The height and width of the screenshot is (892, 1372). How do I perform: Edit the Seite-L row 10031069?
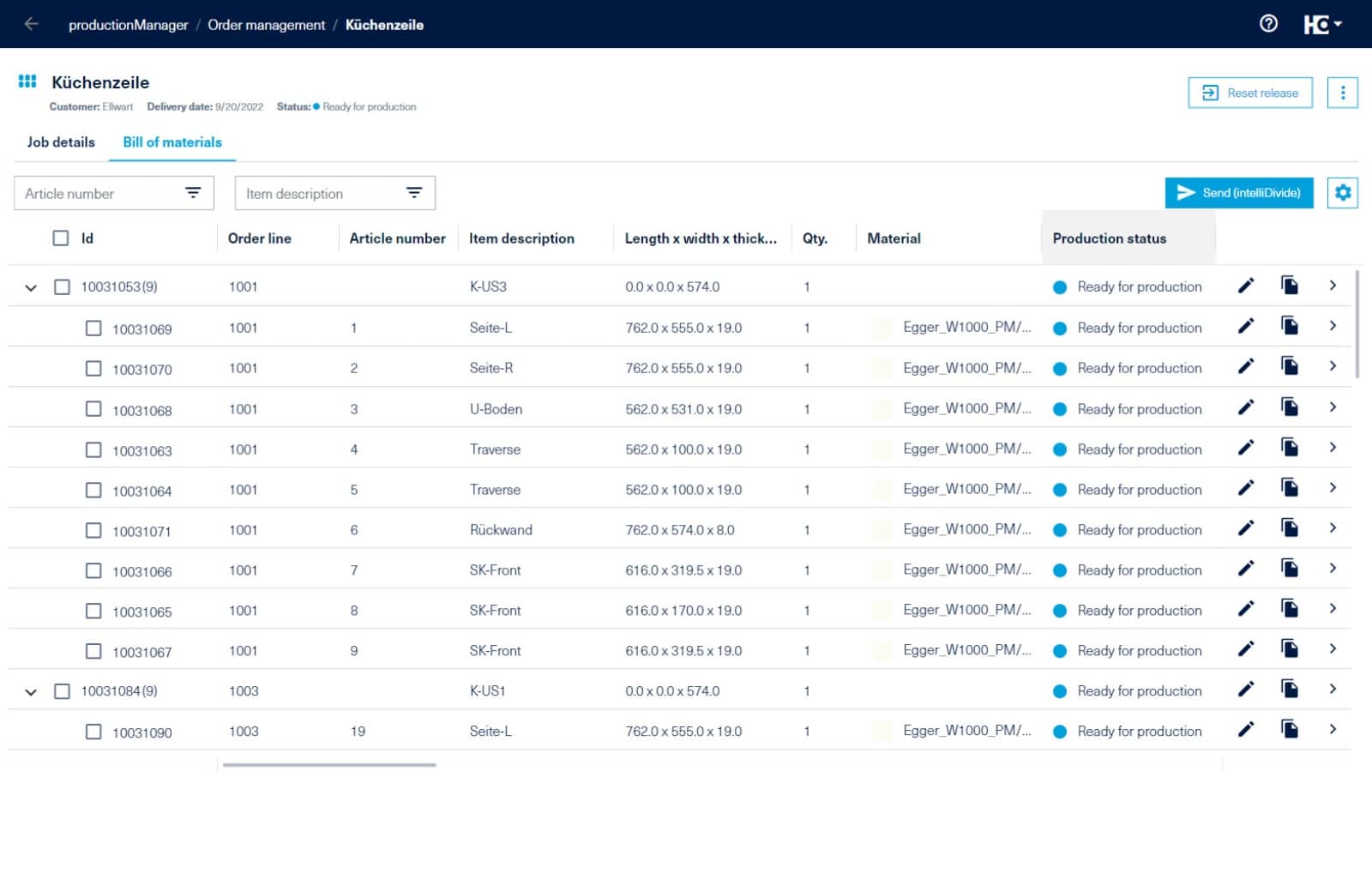(x=1246, y=326)
